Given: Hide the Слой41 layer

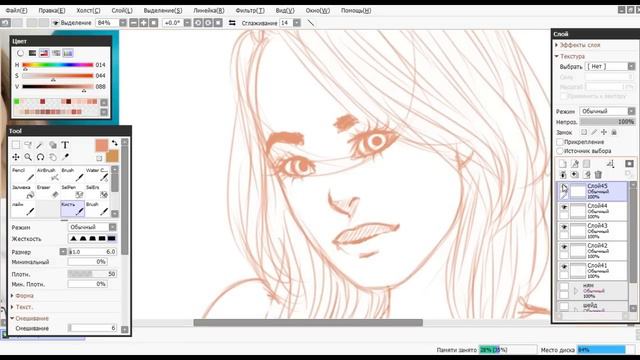Looking at the screenshot, I should (x=564, y=267).
